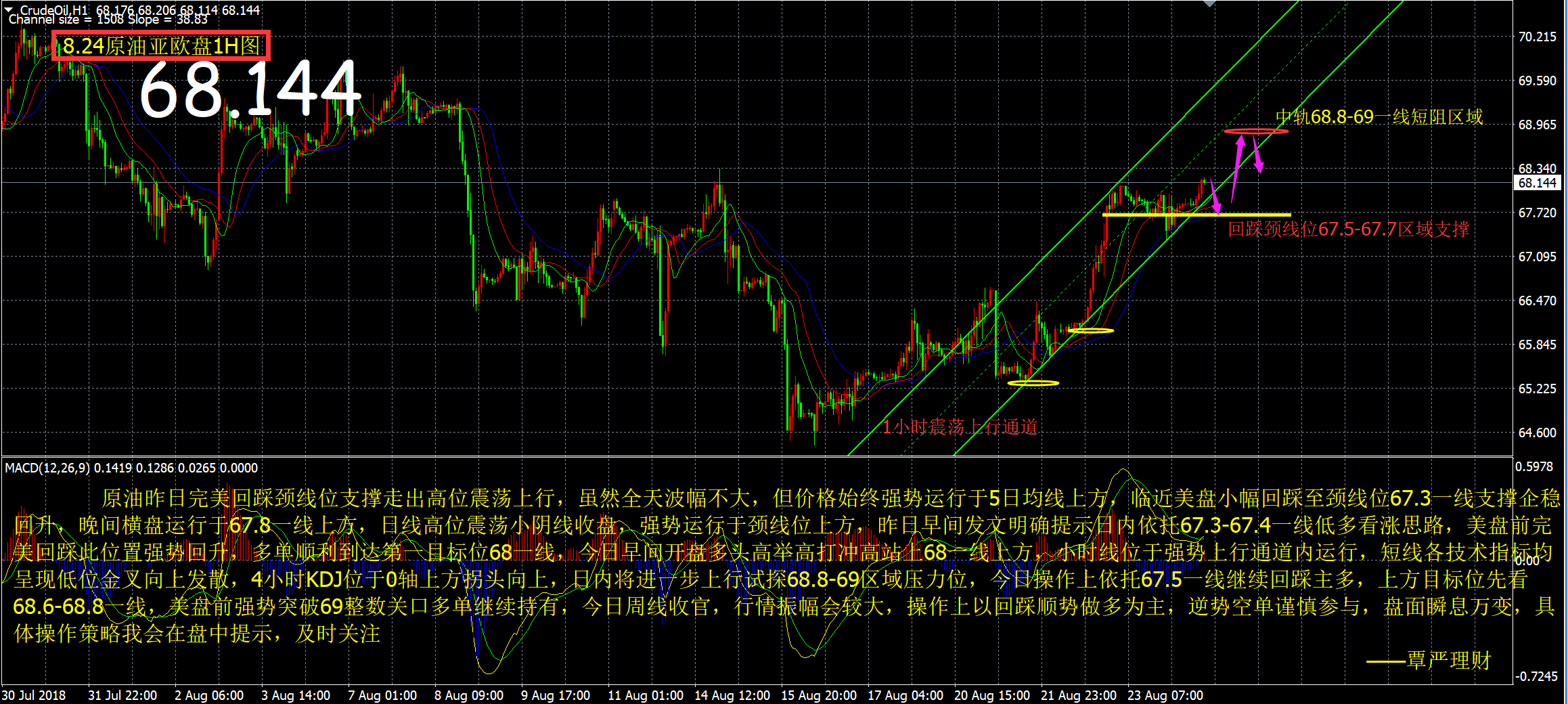Click the '23 Aug 07:00' time axis label
The height and width of the screenshot is (704, 1568).
(1165, 695)
